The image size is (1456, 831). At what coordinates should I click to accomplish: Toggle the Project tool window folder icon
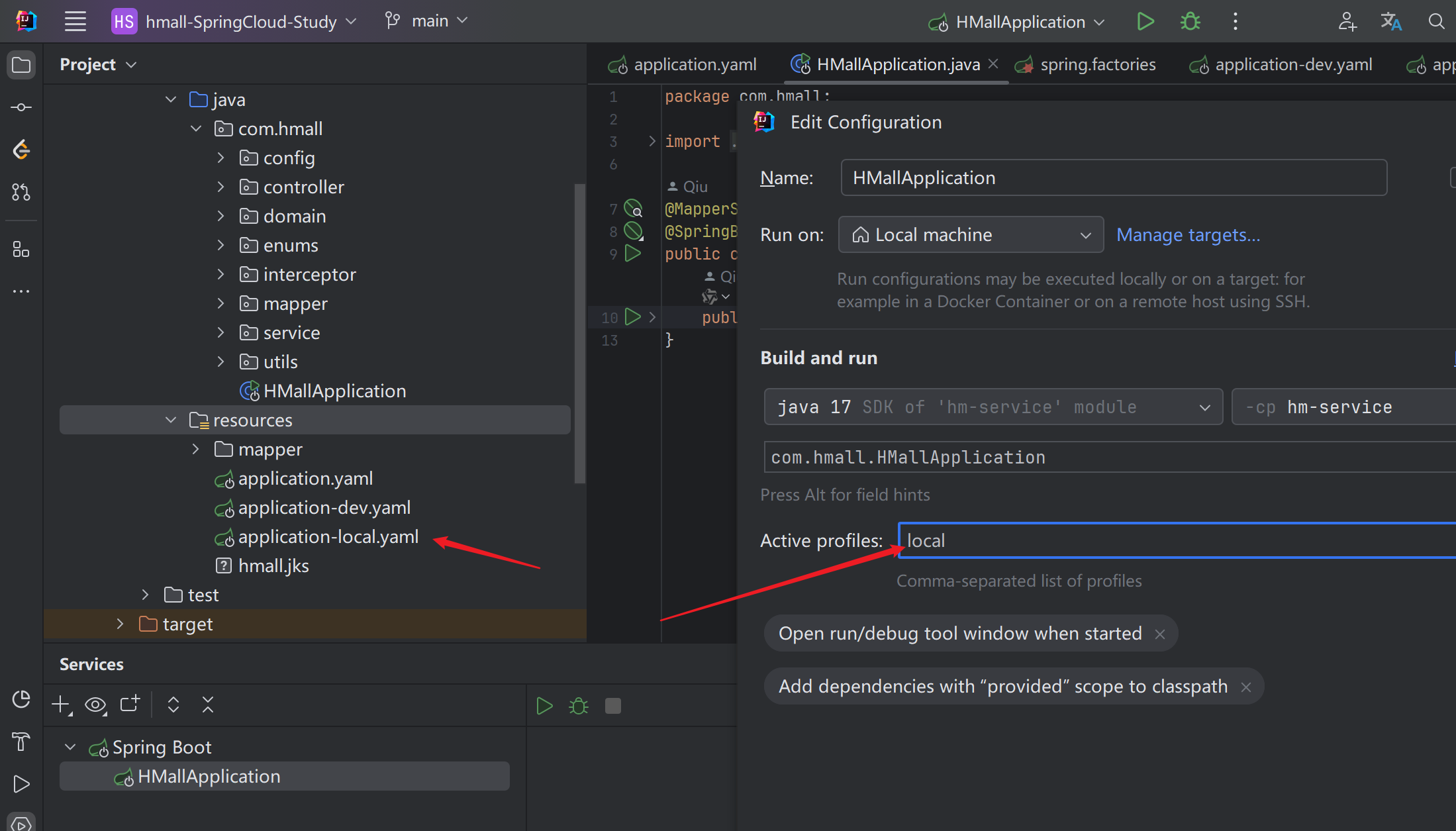[x=21, y=65]
